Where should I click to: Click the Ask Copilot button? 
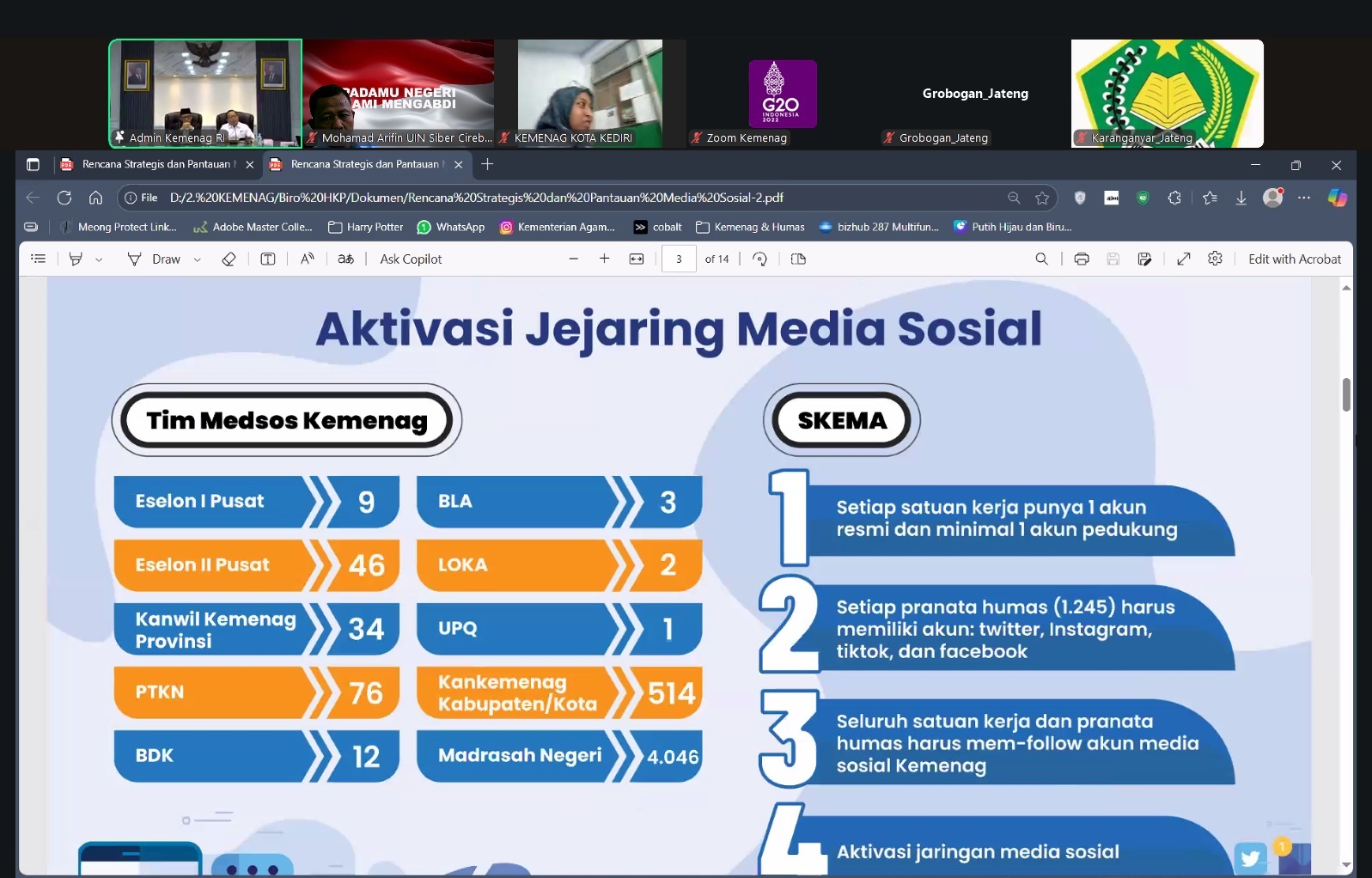pos(411,259)
